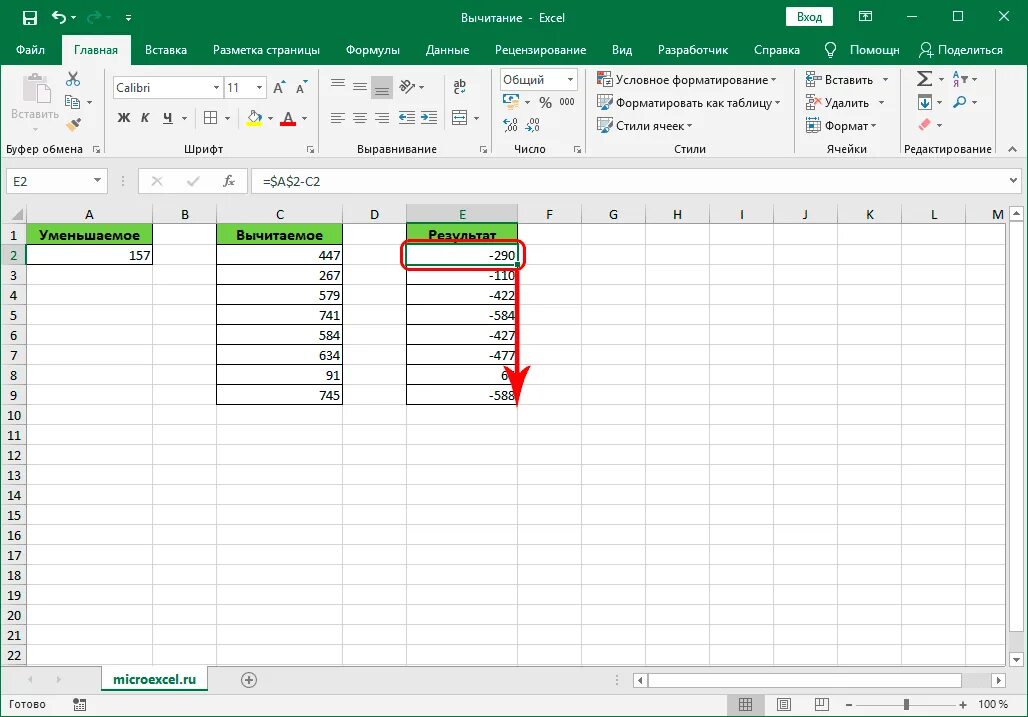Viewport: 1028px width, 717px height.
Task: Expand the Name Box dropdown arrow
Action: point(97,180)
